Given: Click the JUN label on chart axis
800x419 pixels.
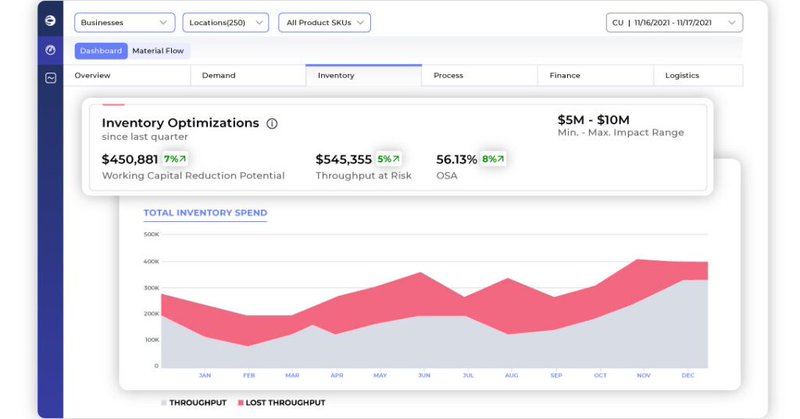Looking at the screenshot, I should (x=424, y=375).
